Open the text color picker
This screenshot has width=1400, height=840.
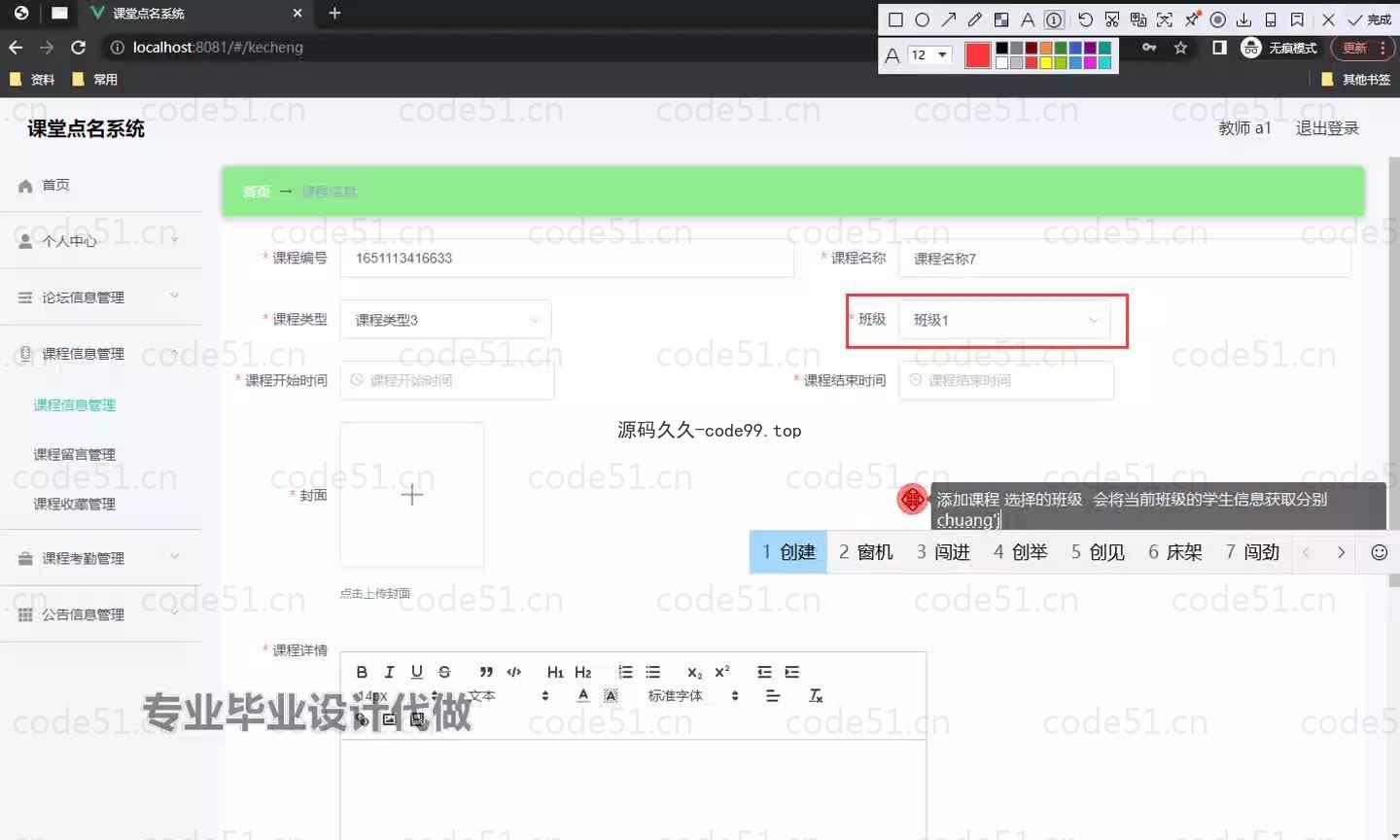click(583, 695)
